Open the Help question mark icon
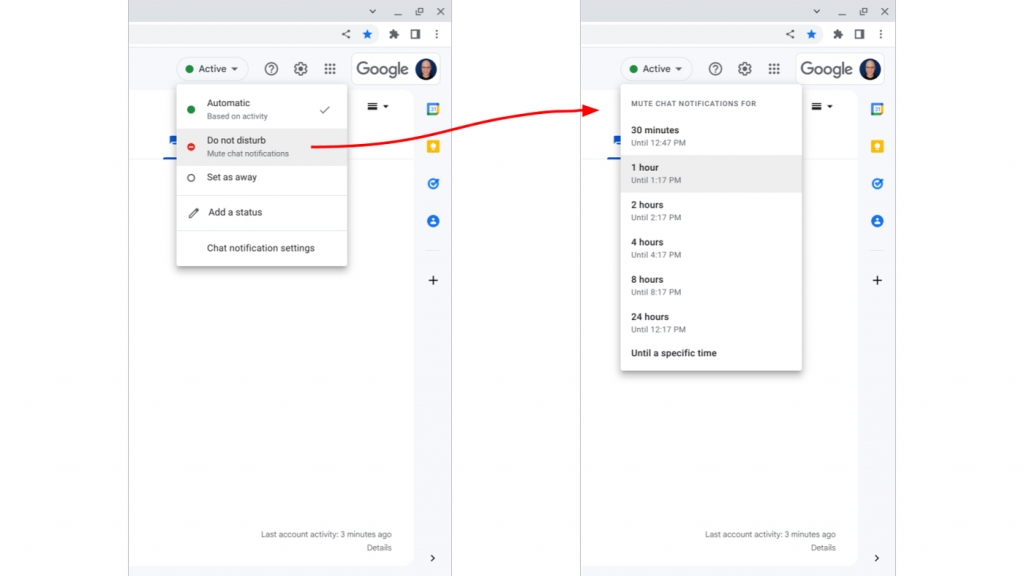This screenshot has width=1024, height=576. [270, 69]
